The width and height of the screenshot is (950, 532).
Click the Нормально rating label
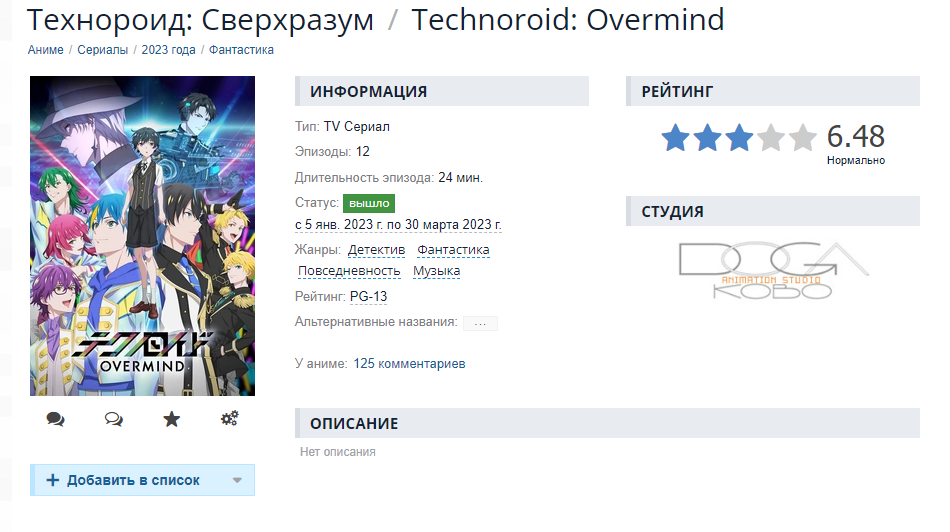pyautogui.click(x=855, y=161)
